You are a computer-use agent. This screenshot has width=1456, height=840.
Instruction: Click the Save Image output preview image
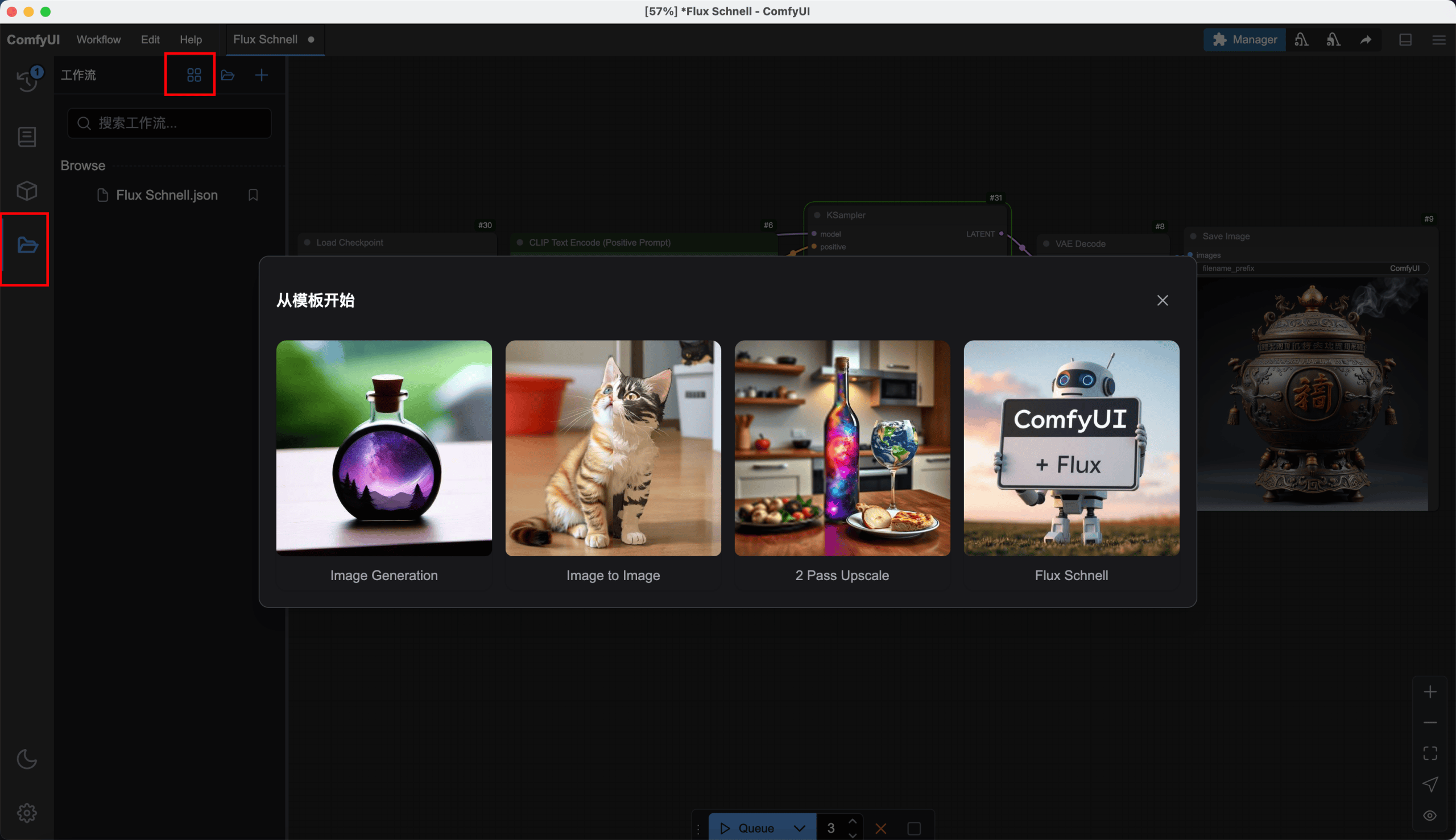coord(1312,394)
